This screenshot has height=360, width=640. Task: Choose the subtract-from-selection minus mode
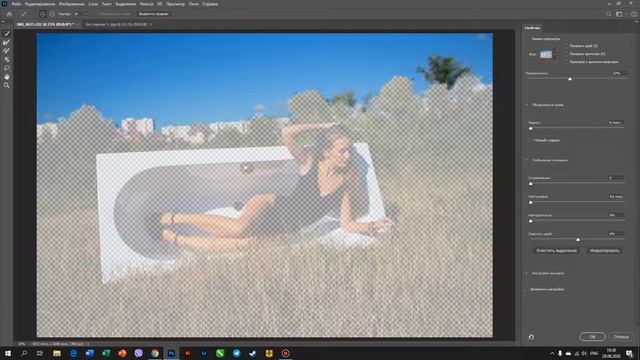tap(52, 14)
